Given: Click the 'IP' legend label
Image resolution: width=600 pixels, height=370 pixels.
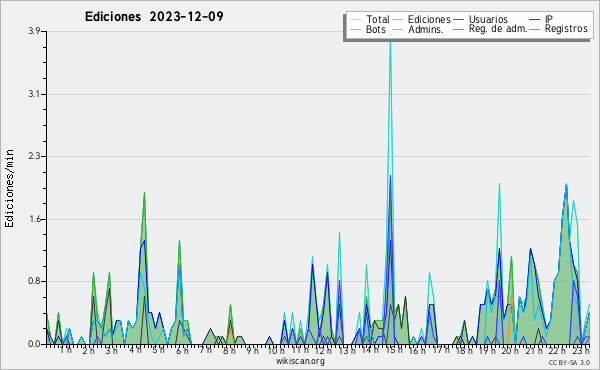Looking at the screenshot, I should (x=549, y=19).
